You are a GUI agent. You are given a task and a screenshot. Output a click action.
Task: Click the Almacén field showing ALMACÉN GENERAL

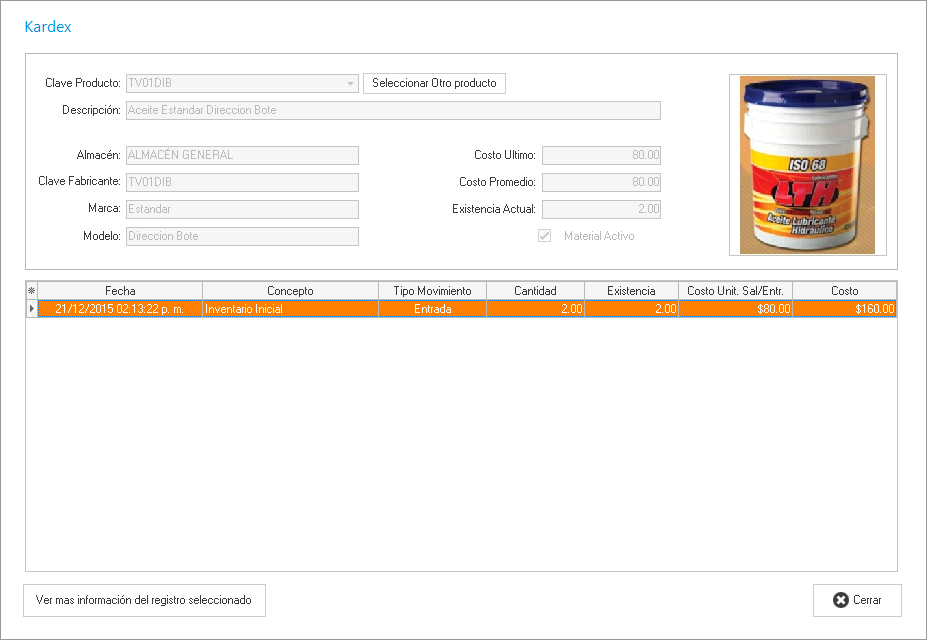pos(242,155)
